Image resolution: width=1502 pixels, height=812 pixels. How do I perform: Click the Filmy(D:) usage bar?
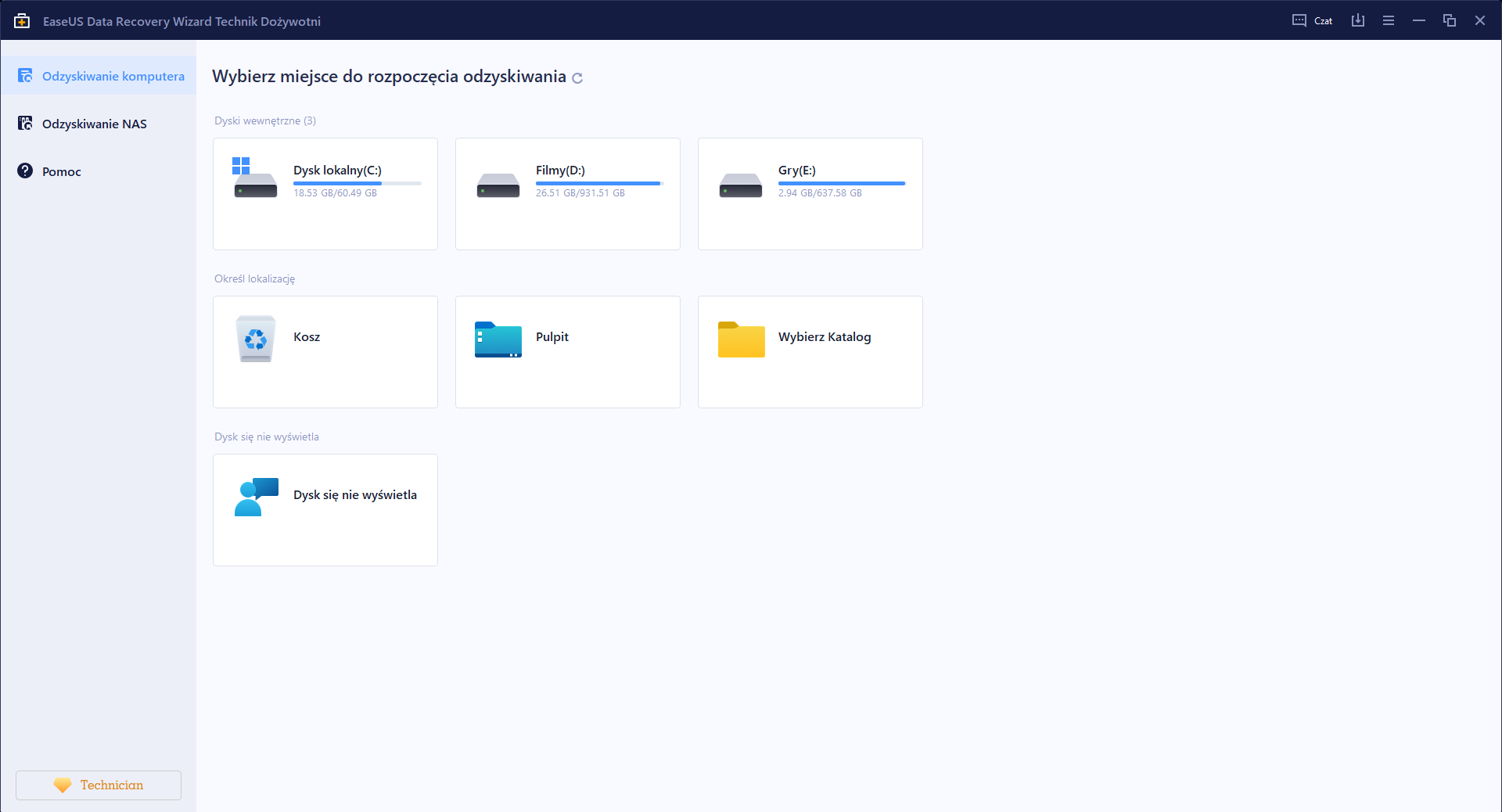pyautogui.click(x=600, y=183)
